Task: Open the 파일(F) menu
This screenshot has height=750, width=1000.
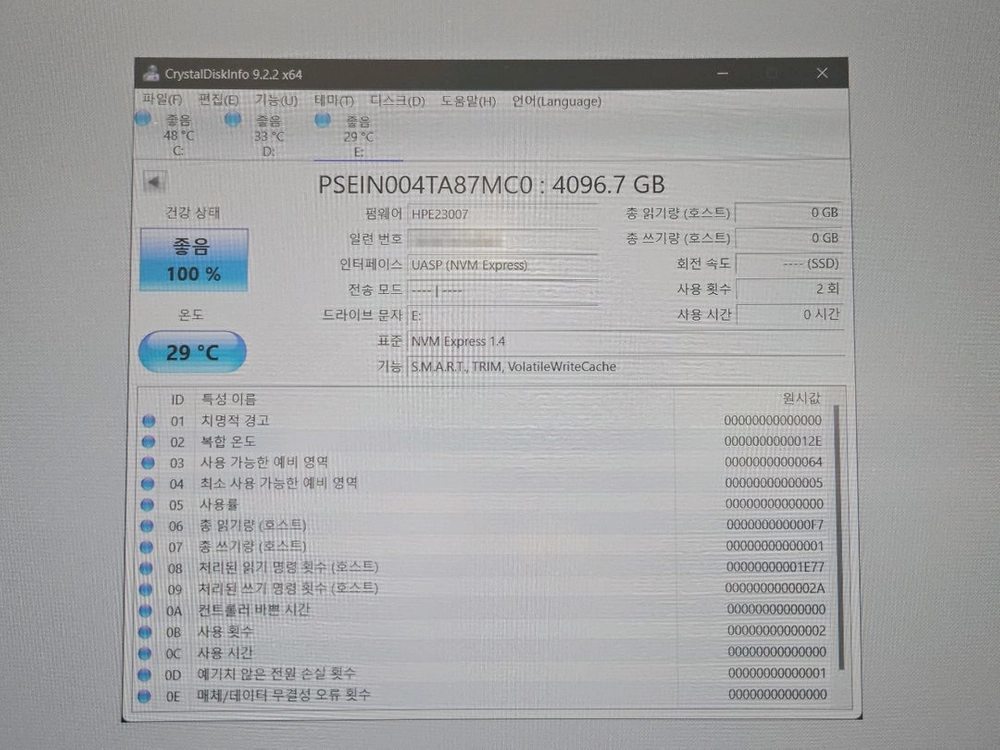Action: click(162, 99)
